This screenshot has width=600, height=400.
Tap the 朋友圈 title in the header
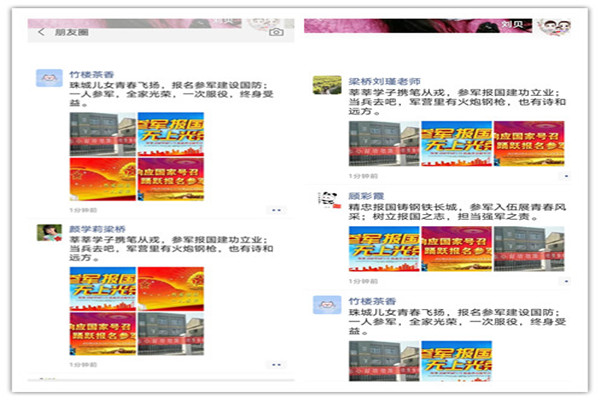click(71, 33)
